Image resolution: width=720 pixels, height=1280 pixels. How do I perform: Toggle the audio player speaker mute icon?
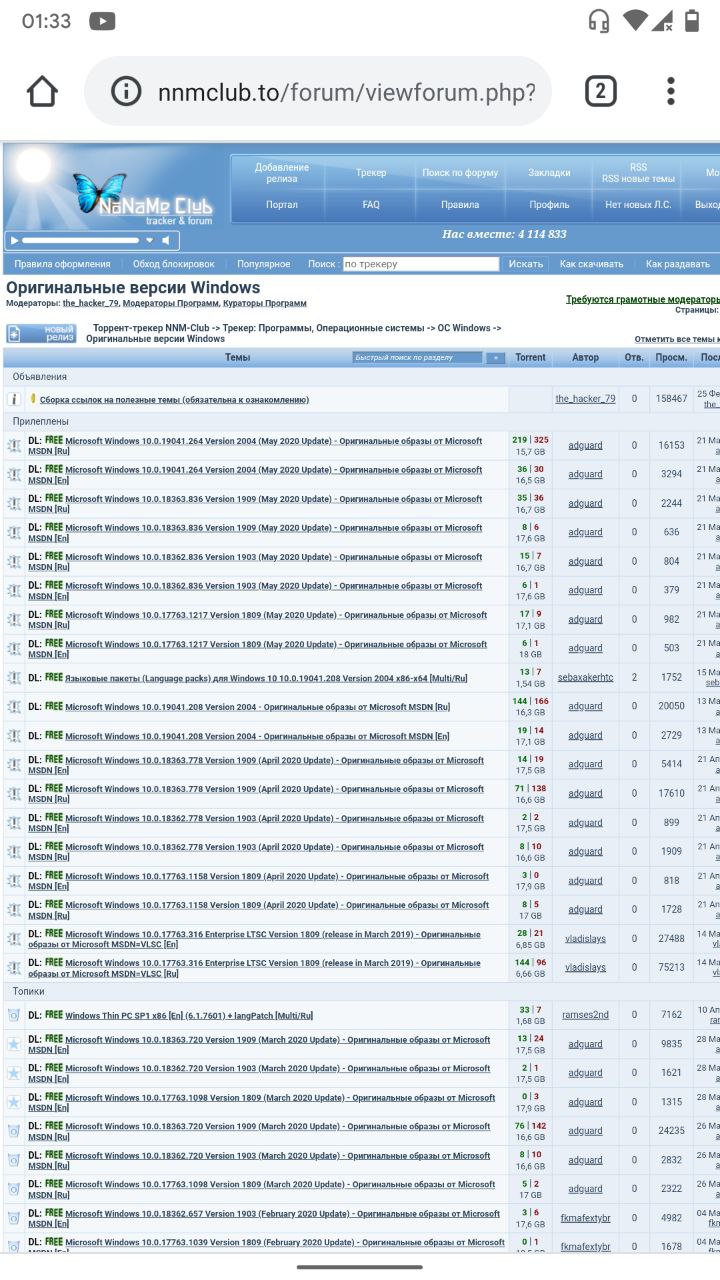point(167,240)
